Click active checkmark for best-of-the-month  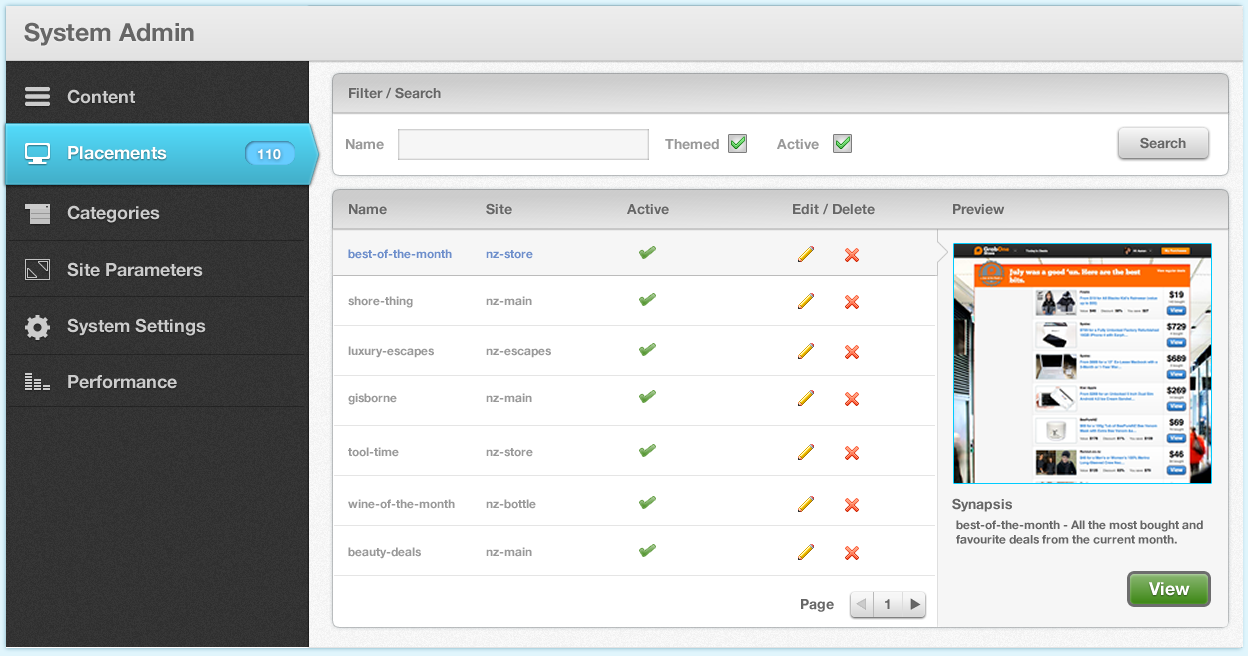[x=647, y=253]
